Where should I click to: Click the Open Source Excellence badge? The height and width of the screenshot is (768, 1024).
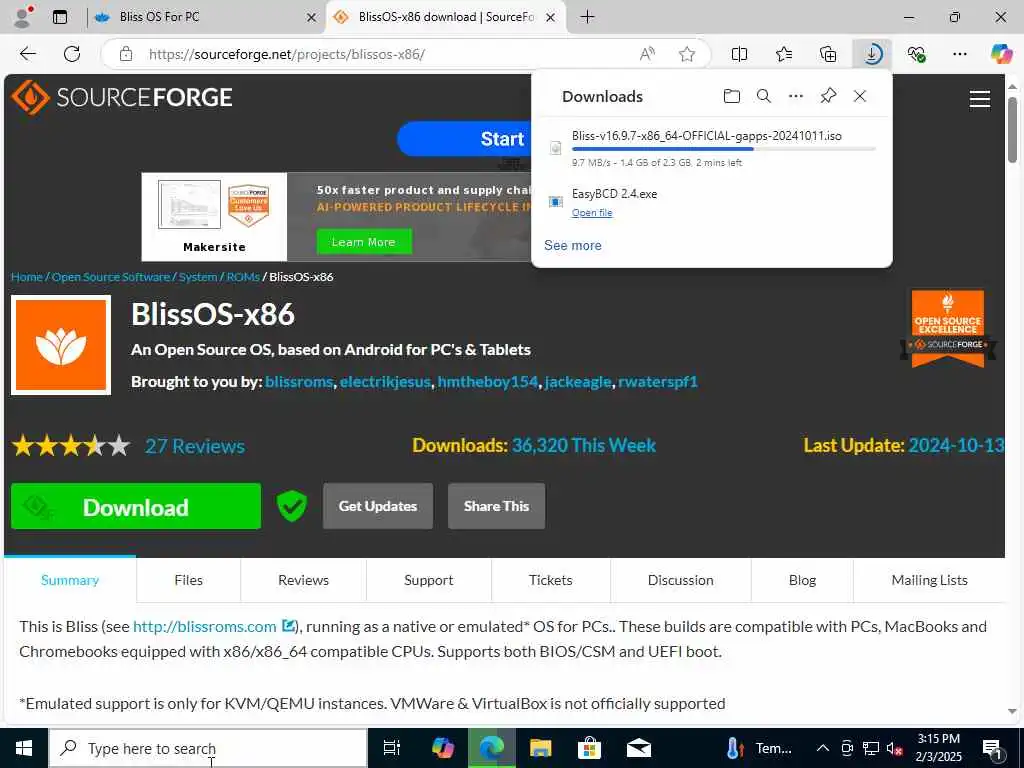coord(948,328)
